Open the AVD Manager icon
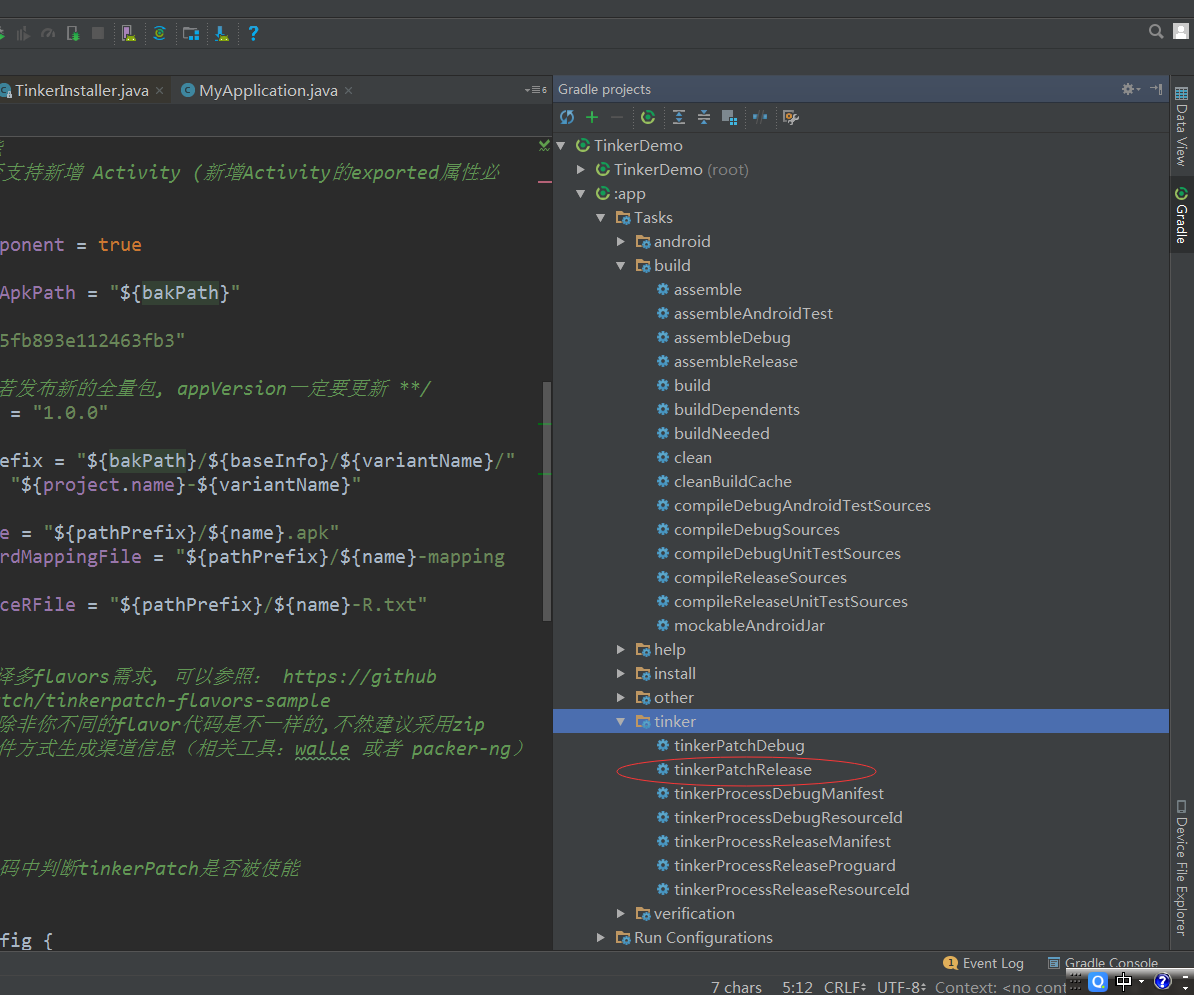This screenshot has height=995, width=1194. [129, 33]
